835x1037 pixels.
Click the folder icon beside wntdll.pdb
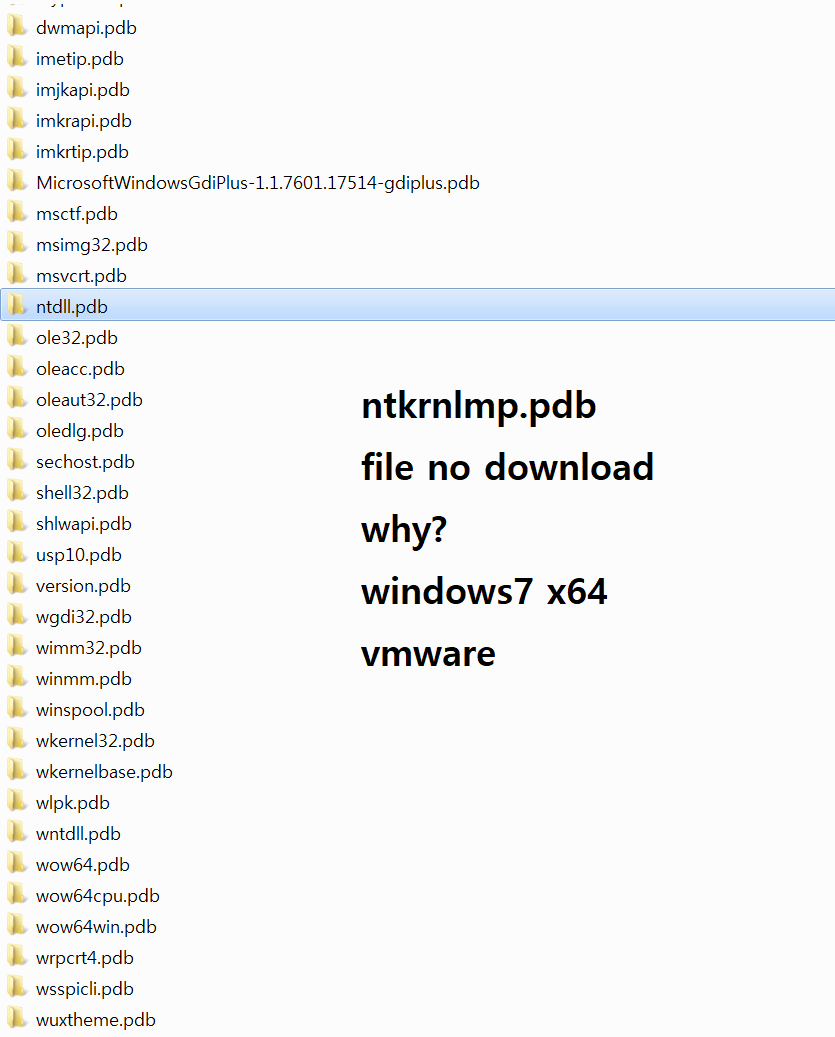[x=17, y=833]
